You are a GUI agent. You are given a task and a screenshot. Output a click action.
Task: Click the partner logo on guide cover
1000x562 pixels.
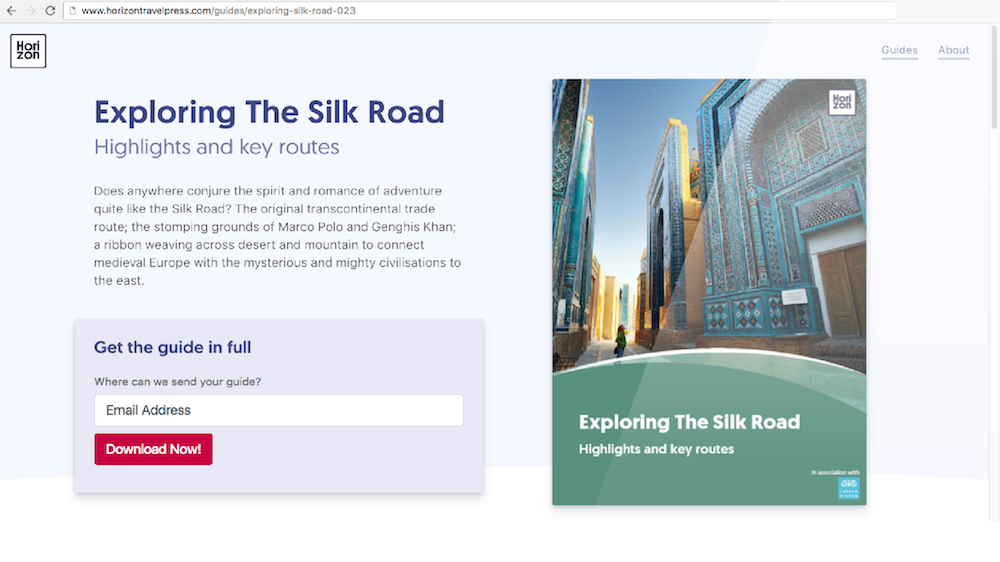pos(848,488)
